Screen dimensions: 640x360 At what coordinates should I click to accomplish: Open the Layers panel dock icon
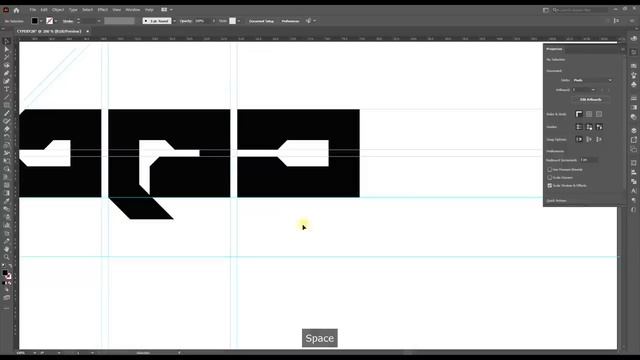tap(633, 131)
